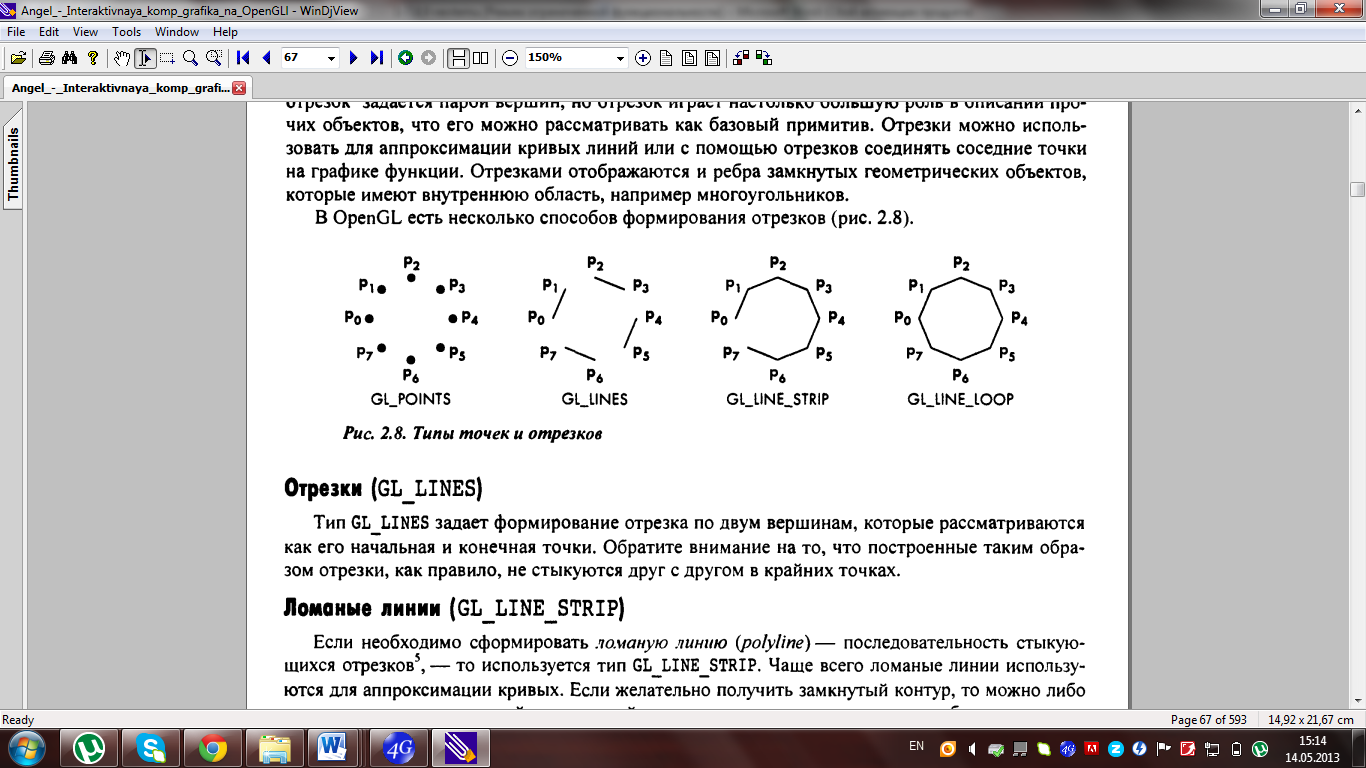Open the Windows Start menu
Viewport: 1366px width, 768px height.
click(25, 748)
